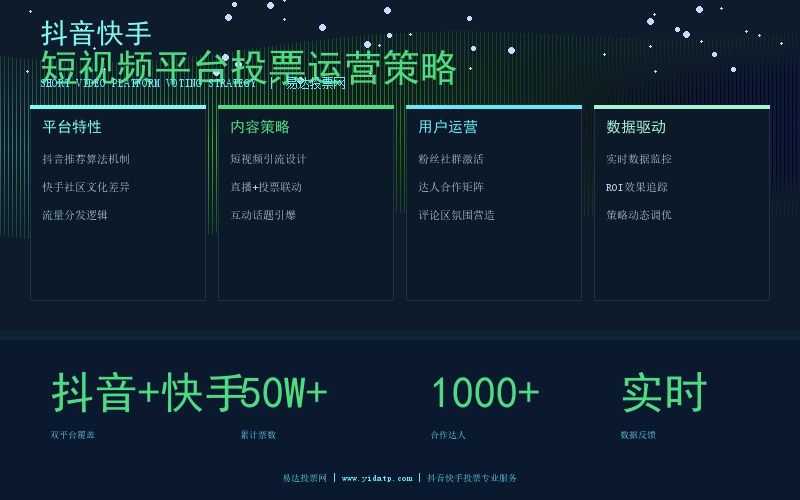Select the 双平台覆盖 caption
Viewport: 800px width, 500px height.
pos(72,435)
